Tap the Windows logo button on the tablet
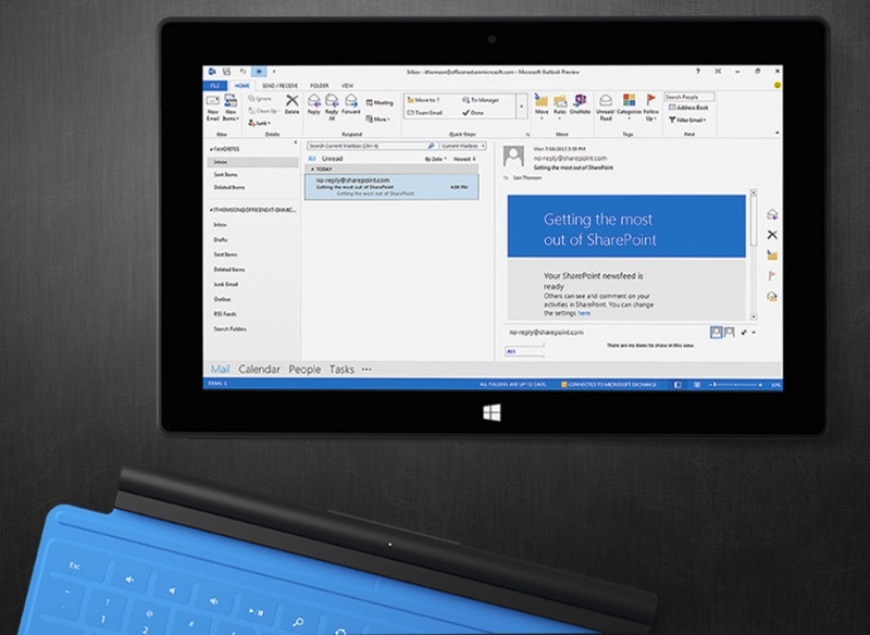This screenshot has width=870, height=635. pyautogui.click(x=492, y=412)
